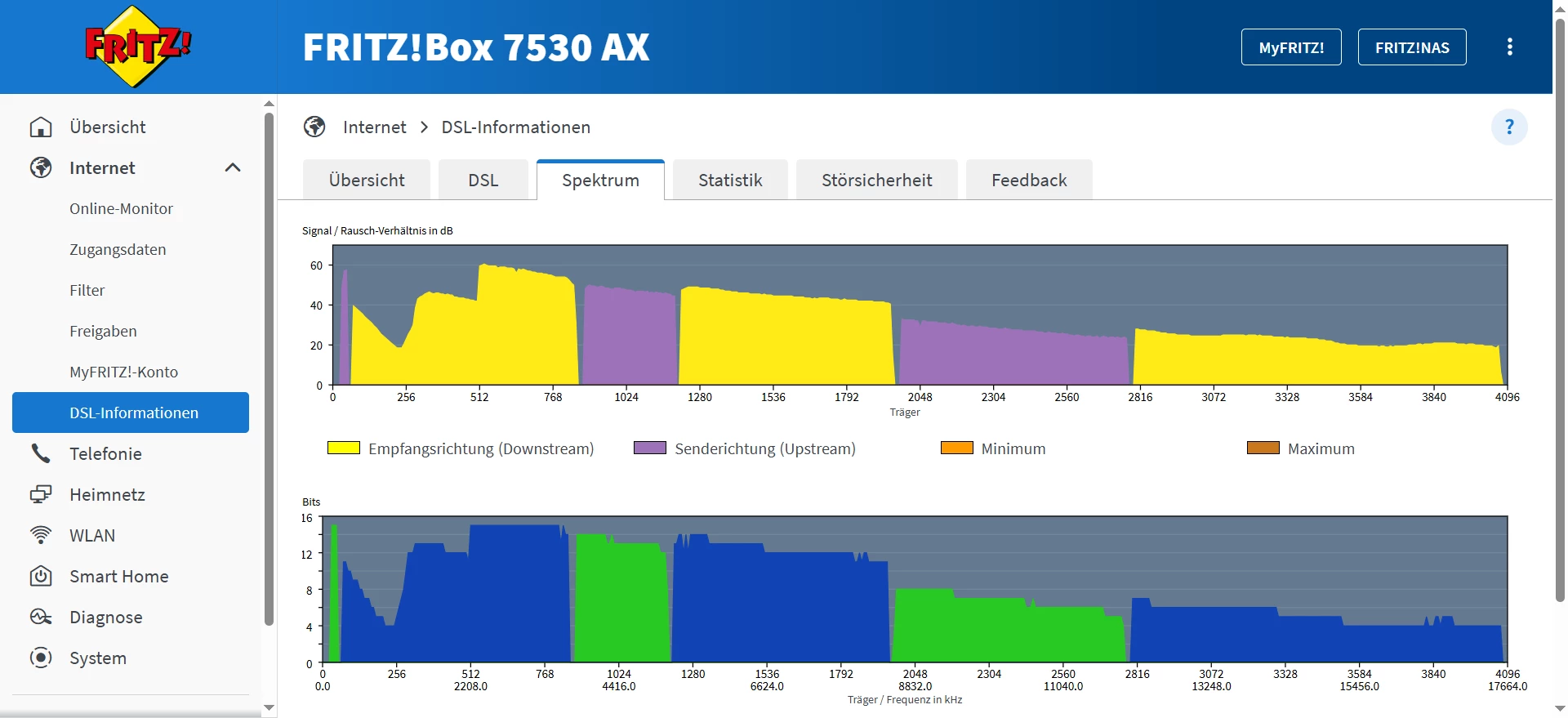Click the Smart Home power icon
Image resolution: width=1568 pixels, height=718 pixels.
click(41, 576)
